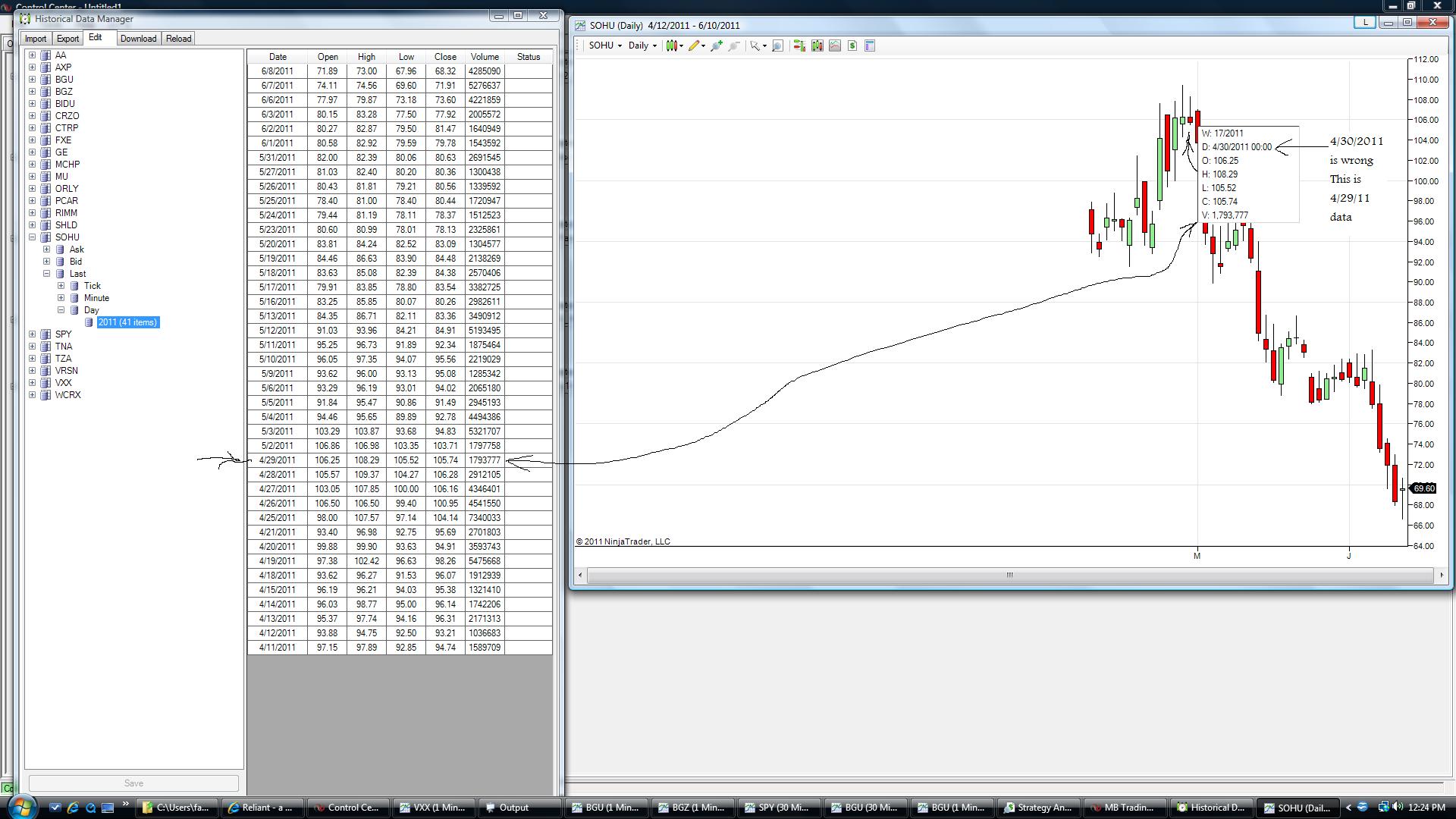The height and width of the screenshot is (819, 1456).
Task: Switch to the Import tab
Action: point(36,39)
